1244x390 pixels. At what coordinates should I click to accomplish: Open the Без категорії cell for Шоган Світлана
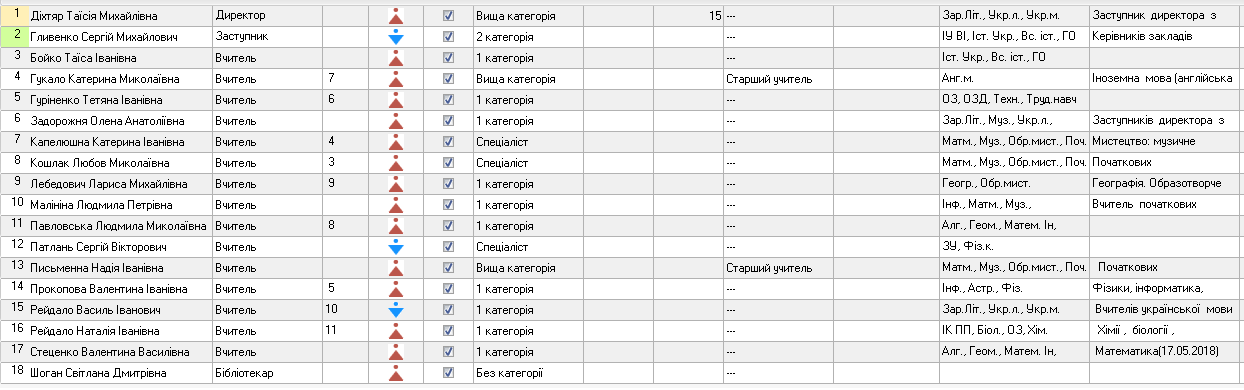tap(561, 373)
